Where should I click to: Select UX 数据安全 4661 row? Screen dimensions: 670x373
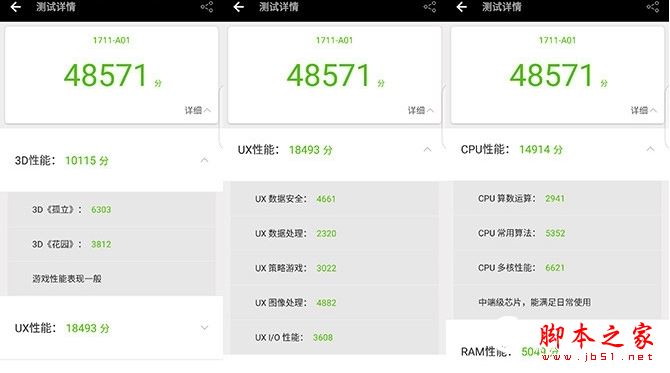tap(334, 199)
